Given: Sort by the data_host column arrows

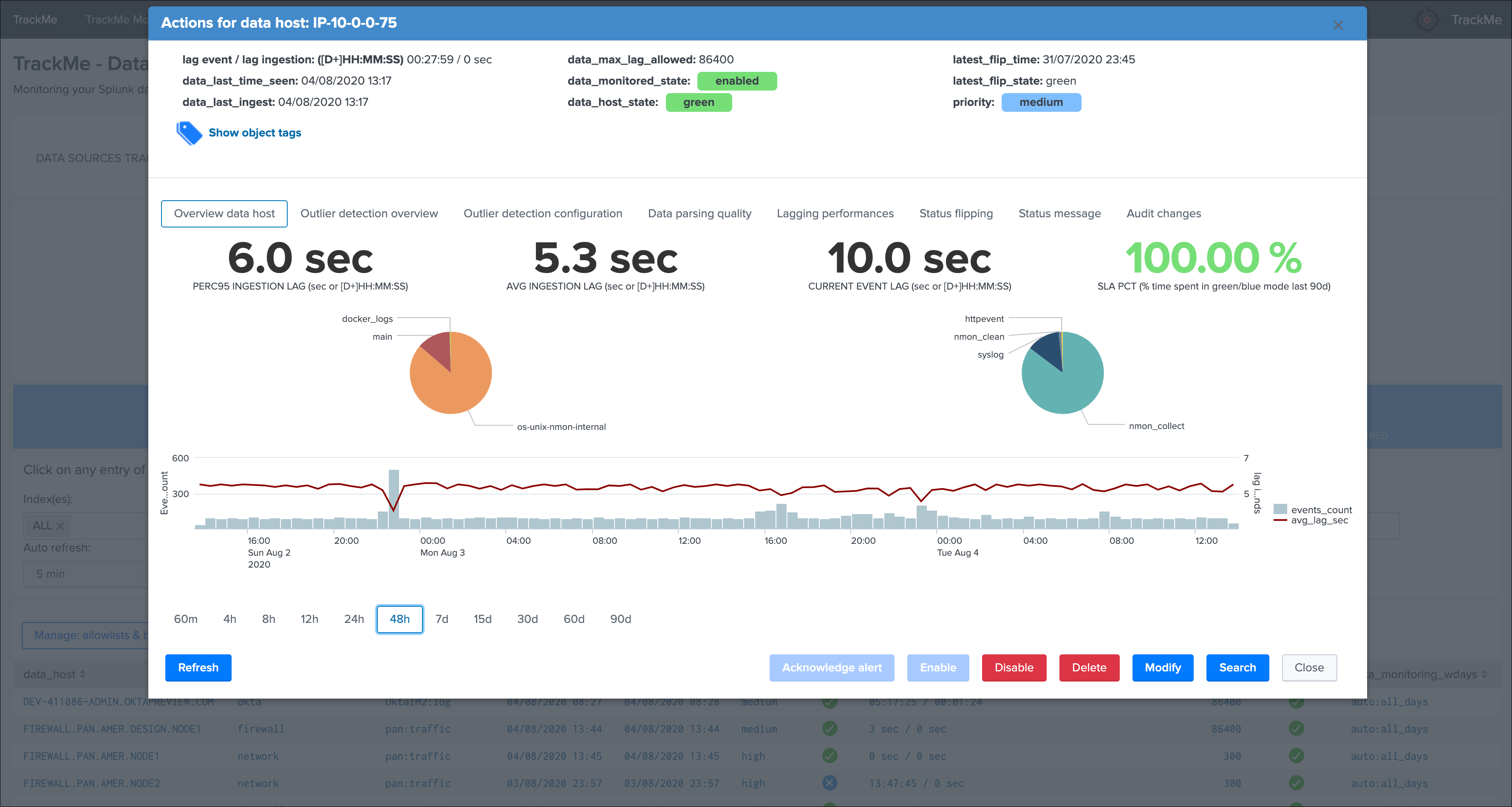Looking at the screenshot, I should [x=83, y=674].
